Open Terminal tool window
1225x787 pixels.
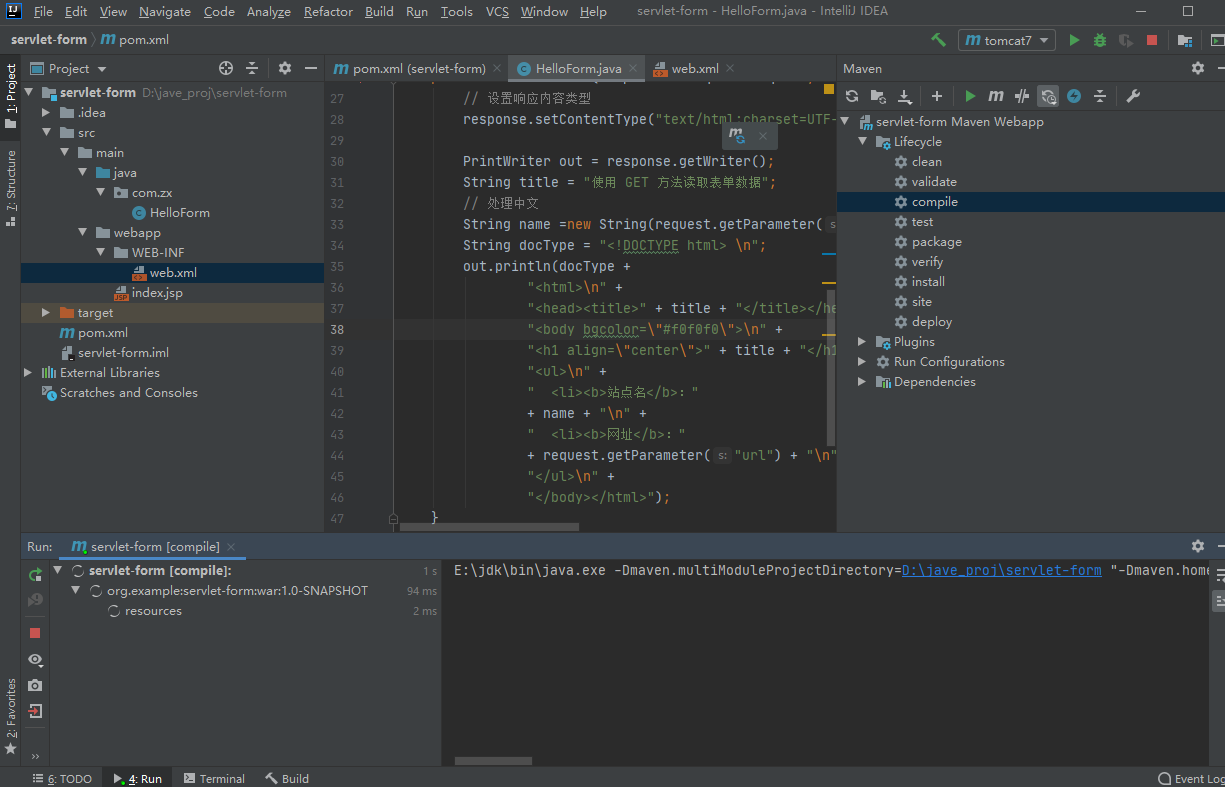(x=212, y=778)
